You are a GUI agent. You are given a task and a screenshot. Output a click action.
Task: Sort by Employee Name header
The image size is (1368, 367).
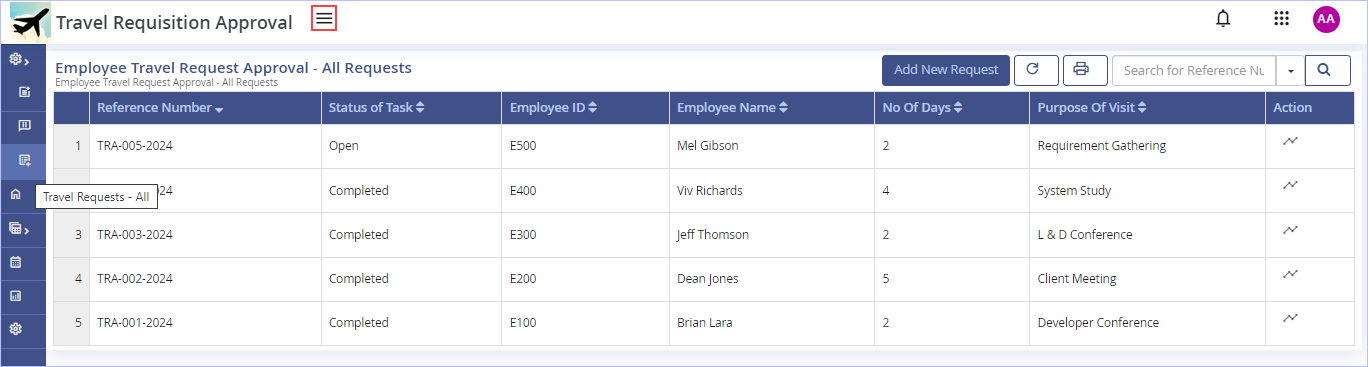tap(732, 108)
